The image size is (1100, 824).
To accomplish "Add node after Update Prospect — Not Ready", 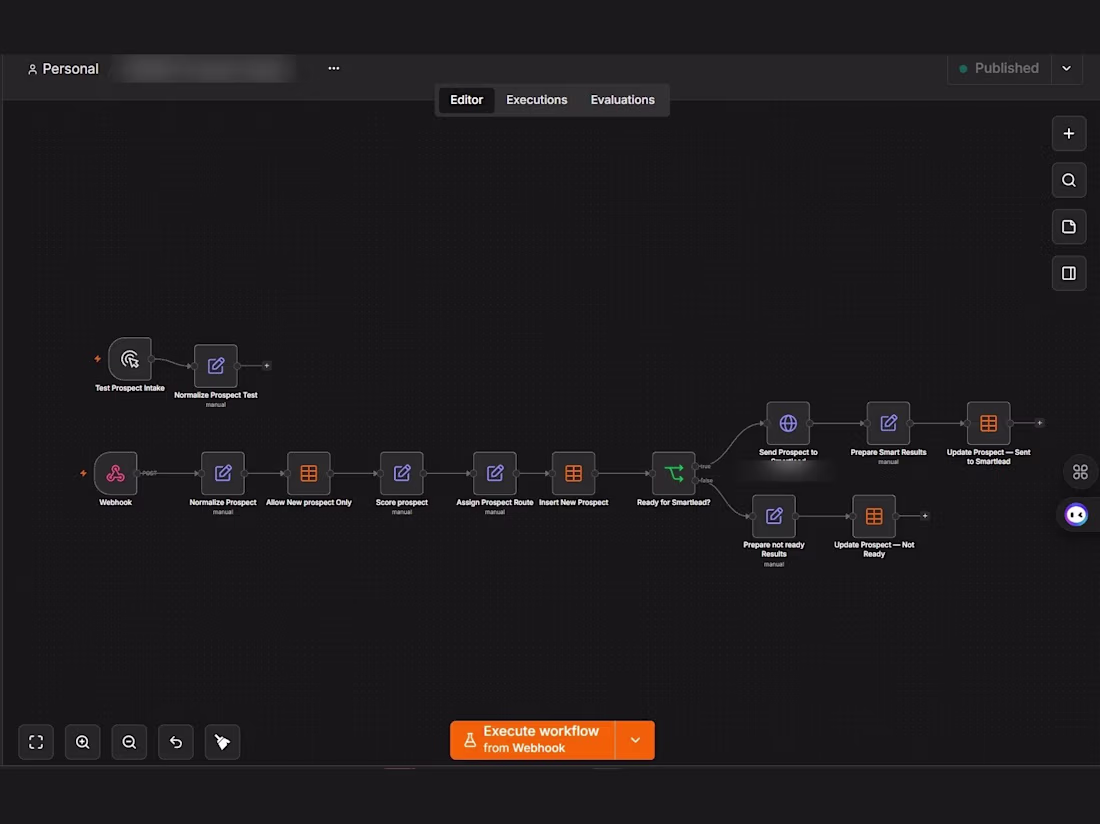I will click(925, 516).
